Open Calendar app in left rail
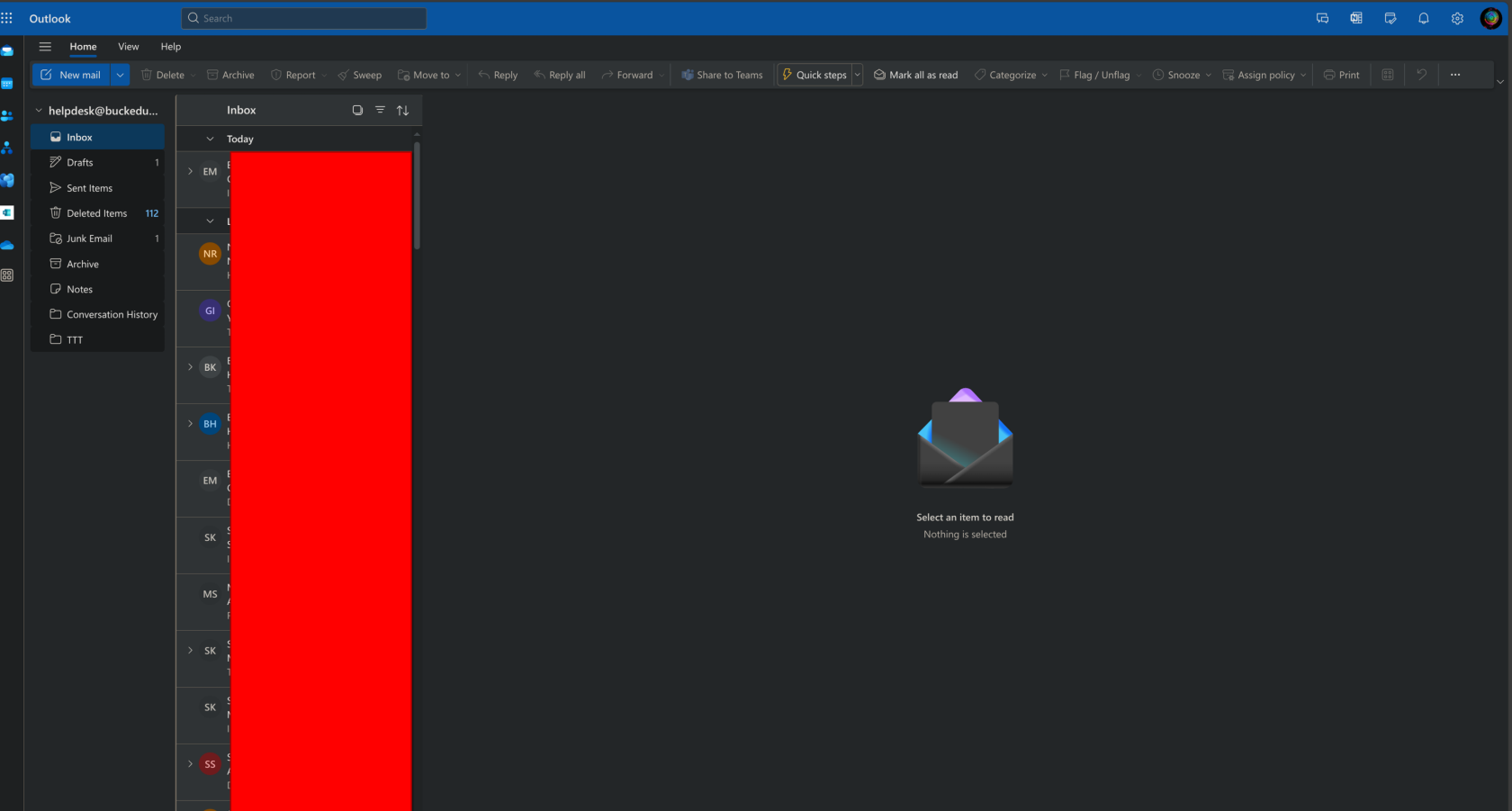Image resolution: width=1512 pixels, height=811 pixels. click(7, 84)
